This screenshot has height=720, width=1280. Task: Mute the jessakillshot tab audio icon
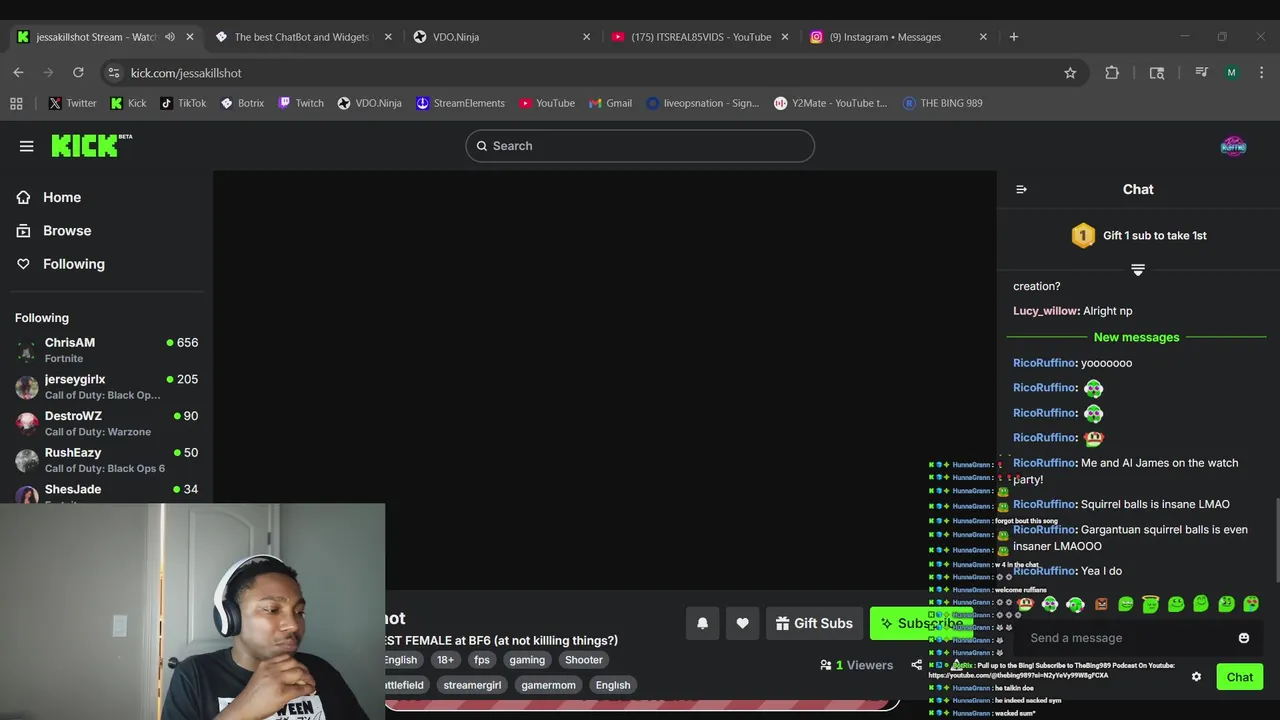(x=170, y=37)
